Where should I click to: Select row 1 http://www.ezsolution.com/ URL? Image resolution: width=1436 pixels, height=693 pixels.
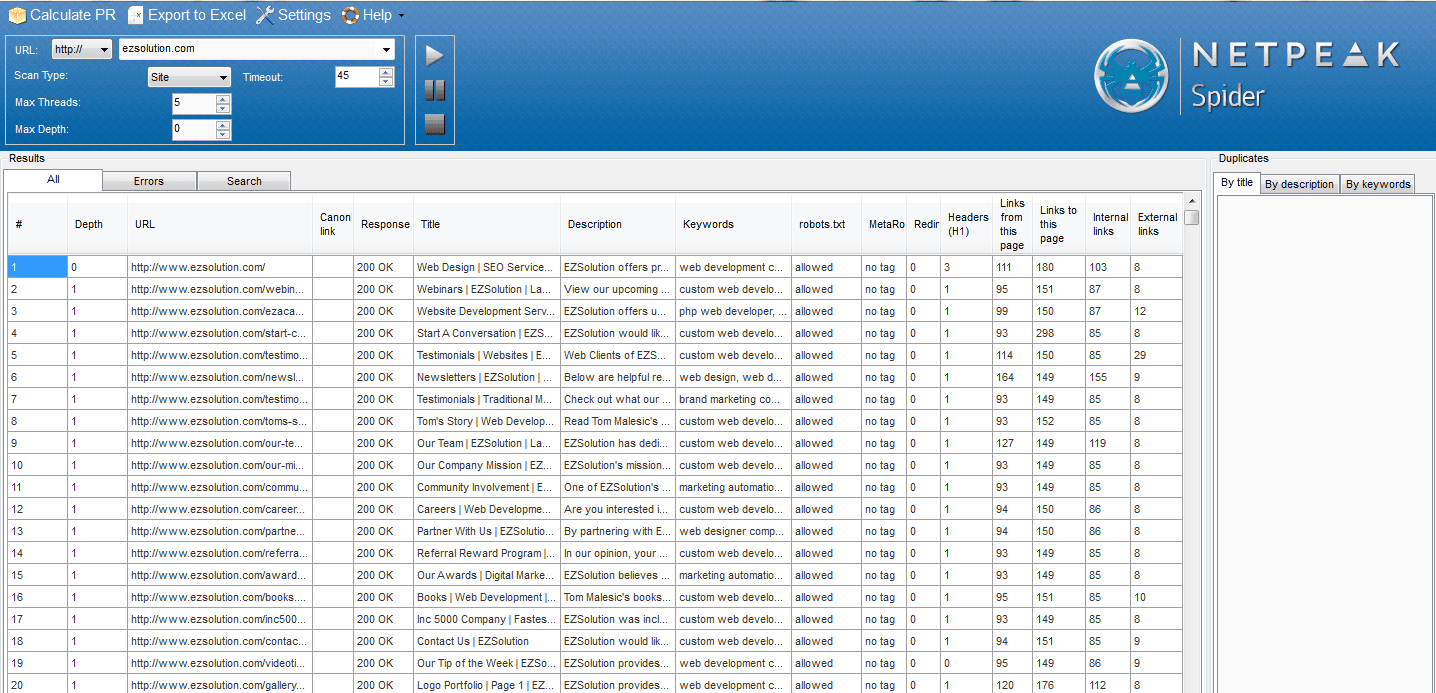pos(220,267)
